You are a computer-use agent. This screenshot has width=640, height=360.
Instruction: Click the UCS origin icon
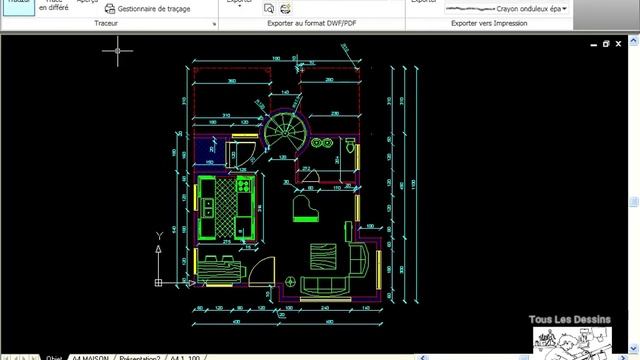pos(158,282)
